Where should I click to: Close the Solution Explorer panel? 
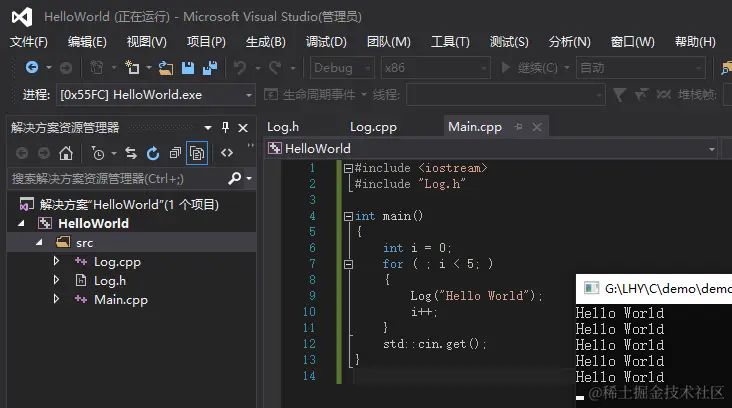click(x=243, y=128)
